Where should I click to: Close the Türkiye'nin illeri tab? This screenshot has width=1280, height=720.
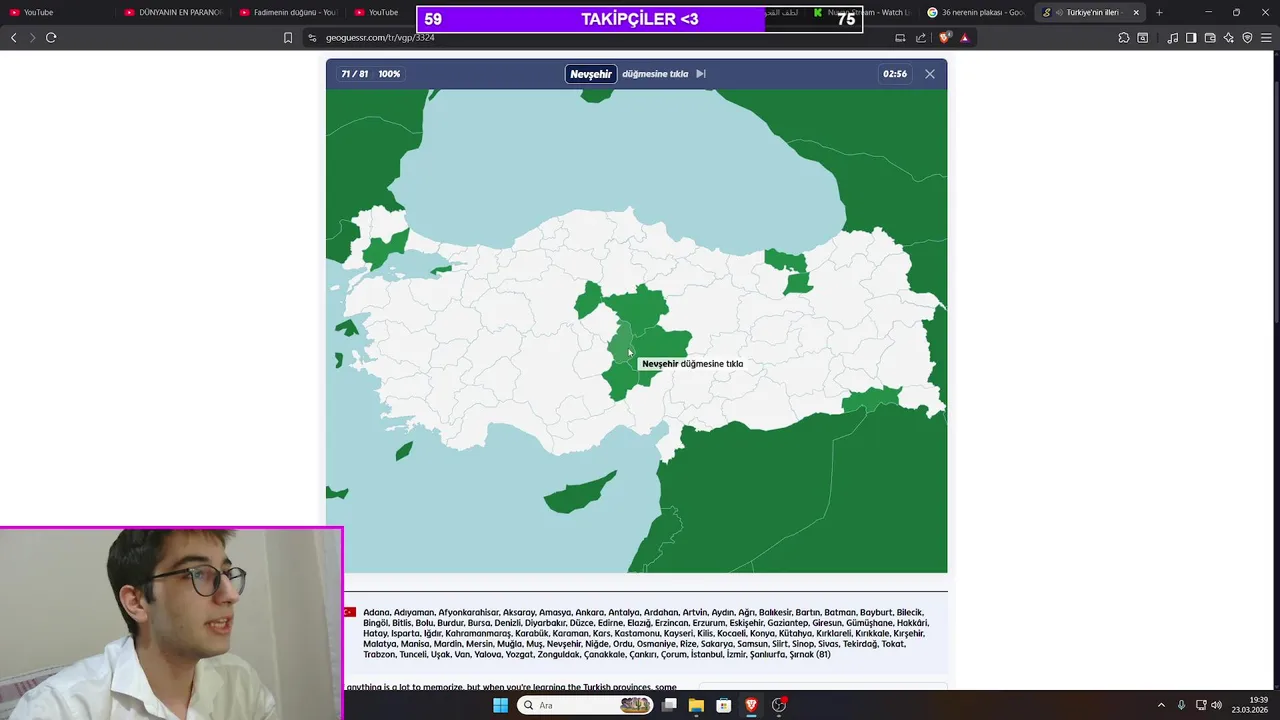(x=1136, y=12)
